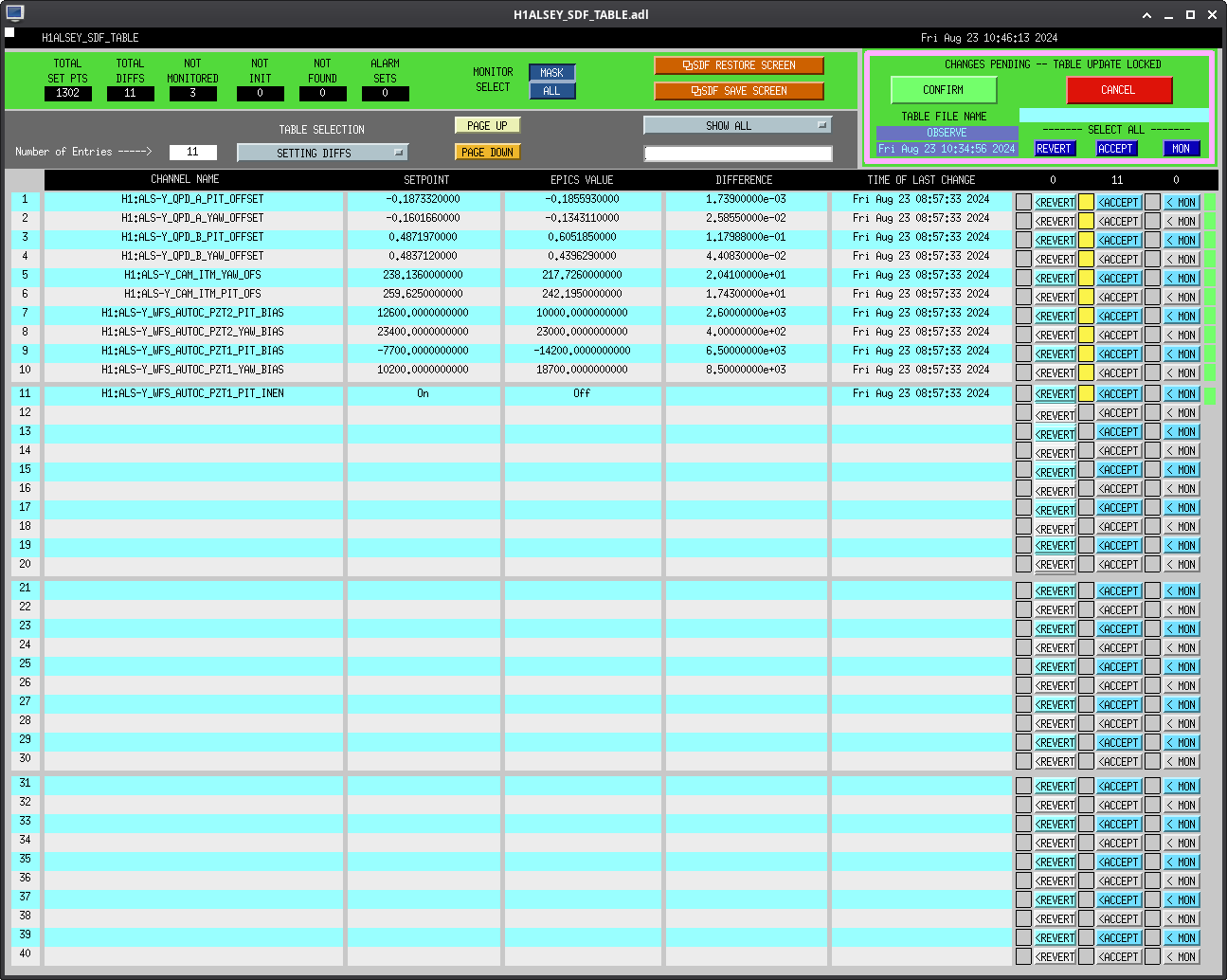
Task: Click the TOTAL DIFFS count 11
Action: (x=131, y=93)
